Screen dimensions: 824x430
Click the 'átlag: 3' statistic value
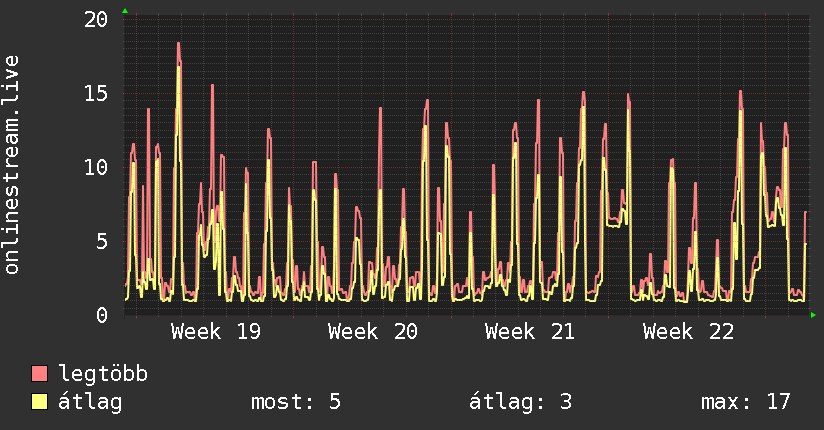[520, 402]
